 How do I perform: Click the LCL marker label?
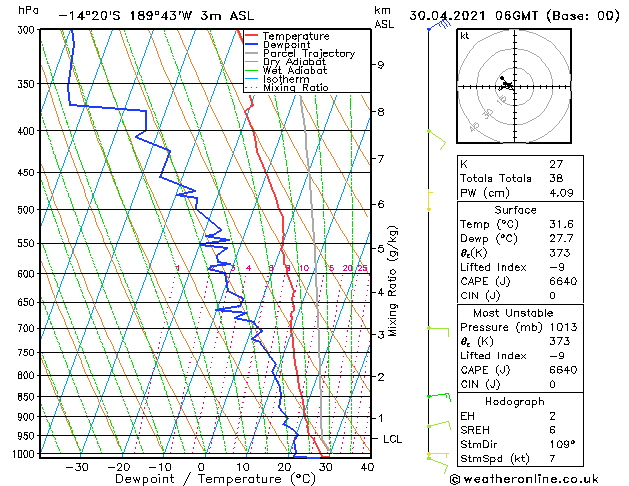tap(394, 439)
